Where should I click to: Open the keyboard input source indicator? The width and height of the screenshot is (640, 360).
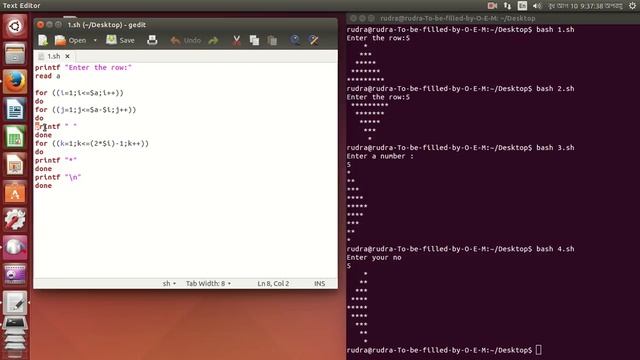click(522, 6)
